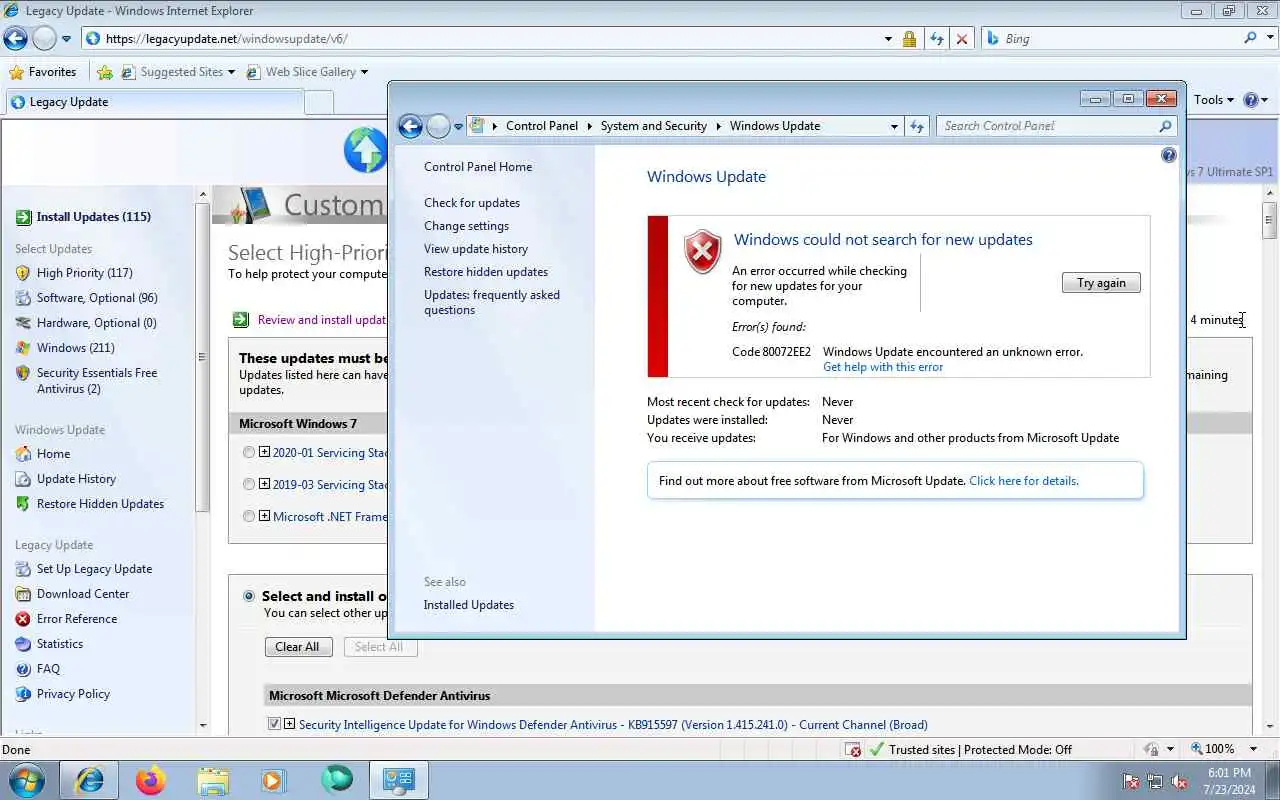The height and width of the screenshot is (800, 1280).
Task: Open IE address bar dropdown arrow
Action: [888, 39]
